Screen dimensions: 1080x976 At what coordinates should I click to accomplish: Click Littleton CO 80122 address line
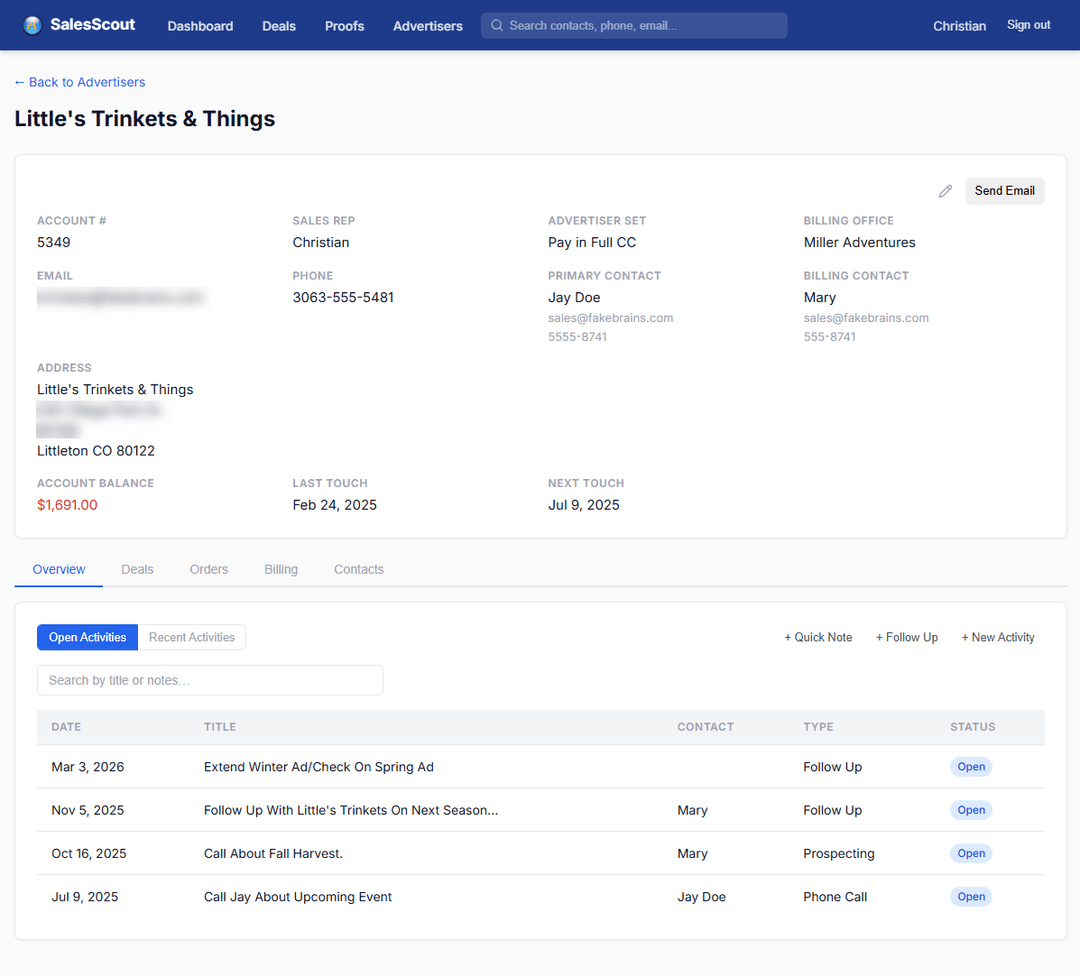(96, 451)
